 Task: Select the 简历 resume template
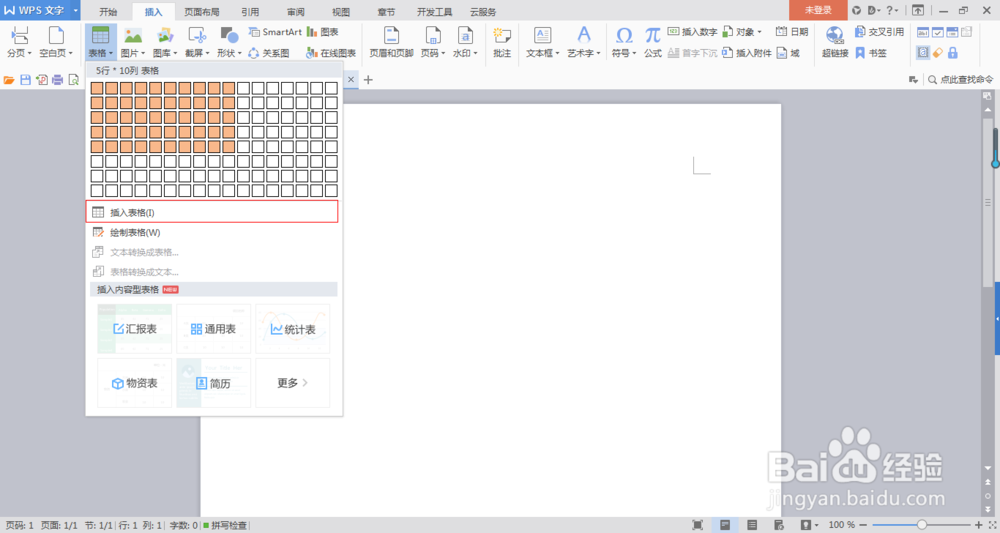click(214, 383)
